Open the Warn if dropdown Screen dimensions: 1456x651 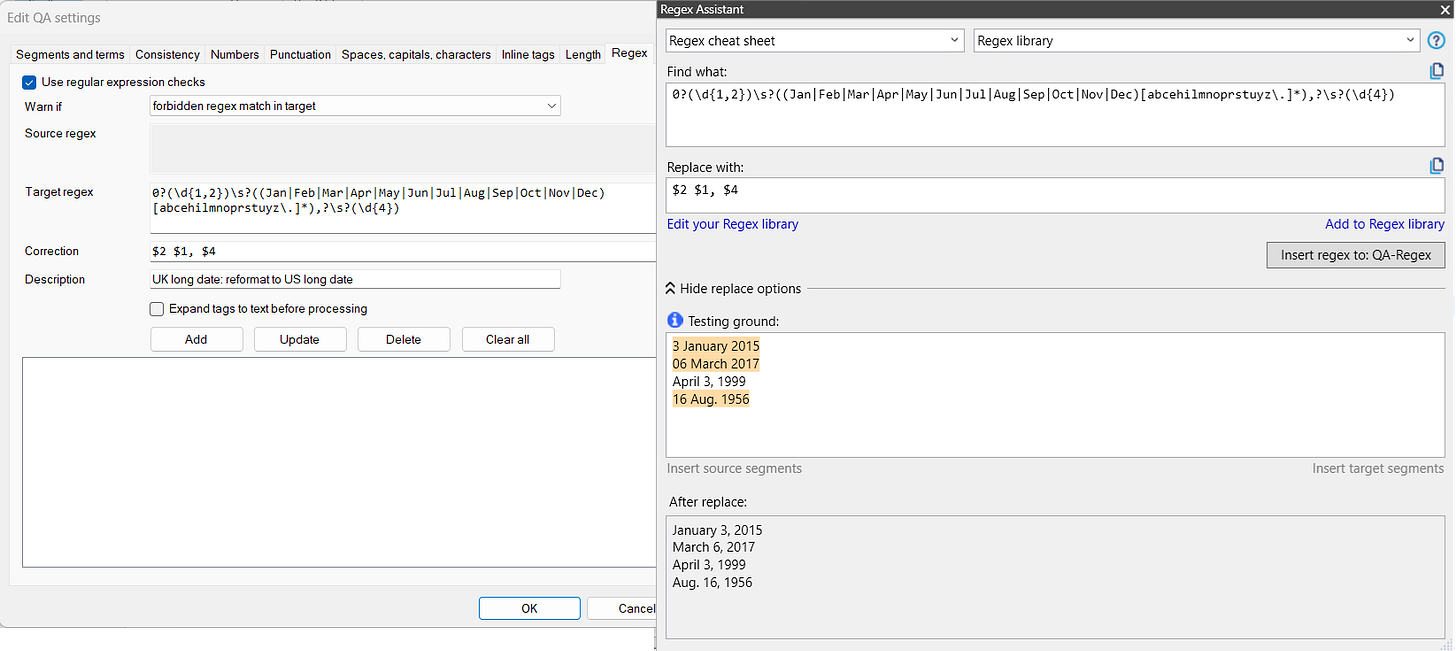point(355,105)
